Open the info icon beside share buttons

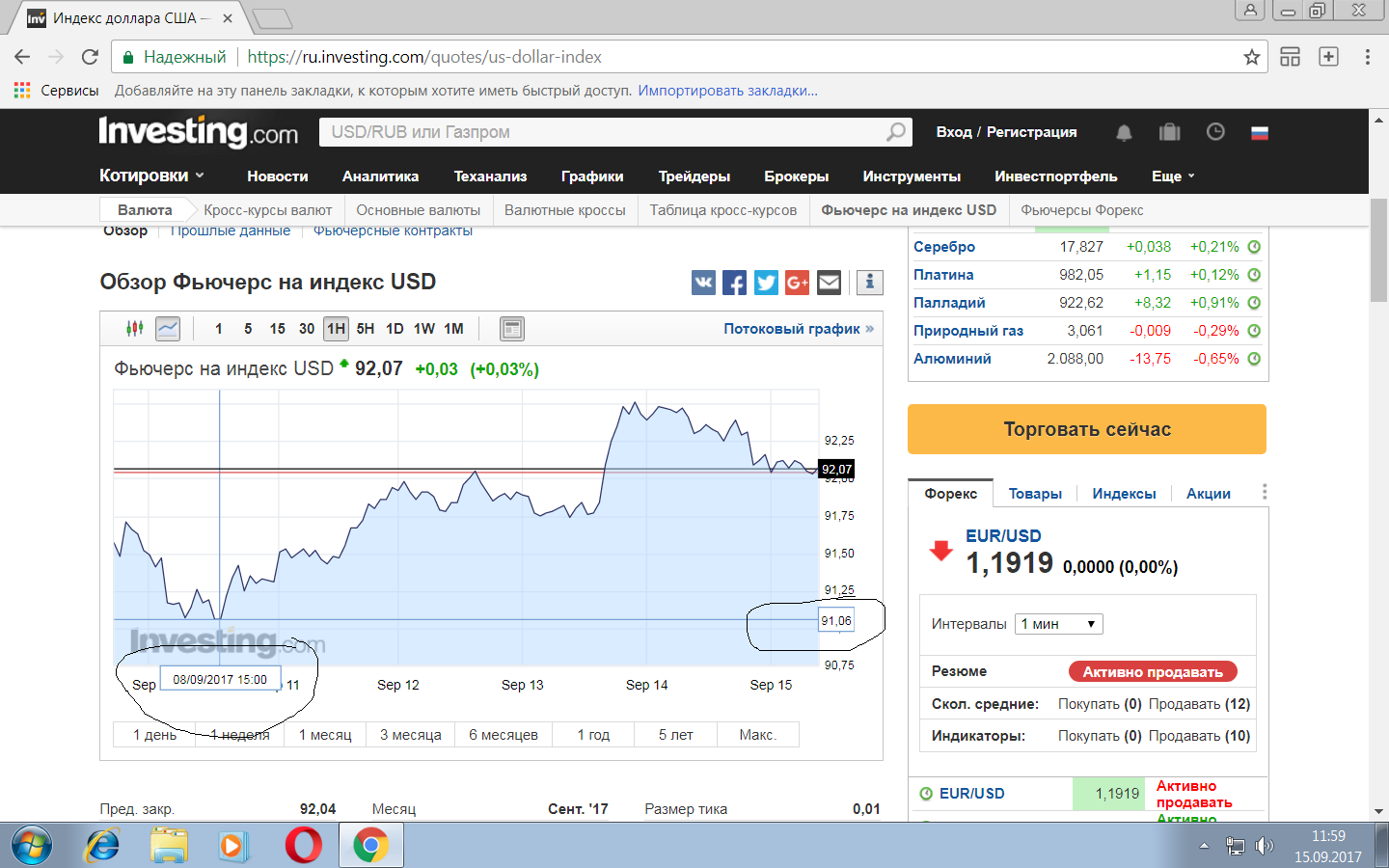(869, 282)
